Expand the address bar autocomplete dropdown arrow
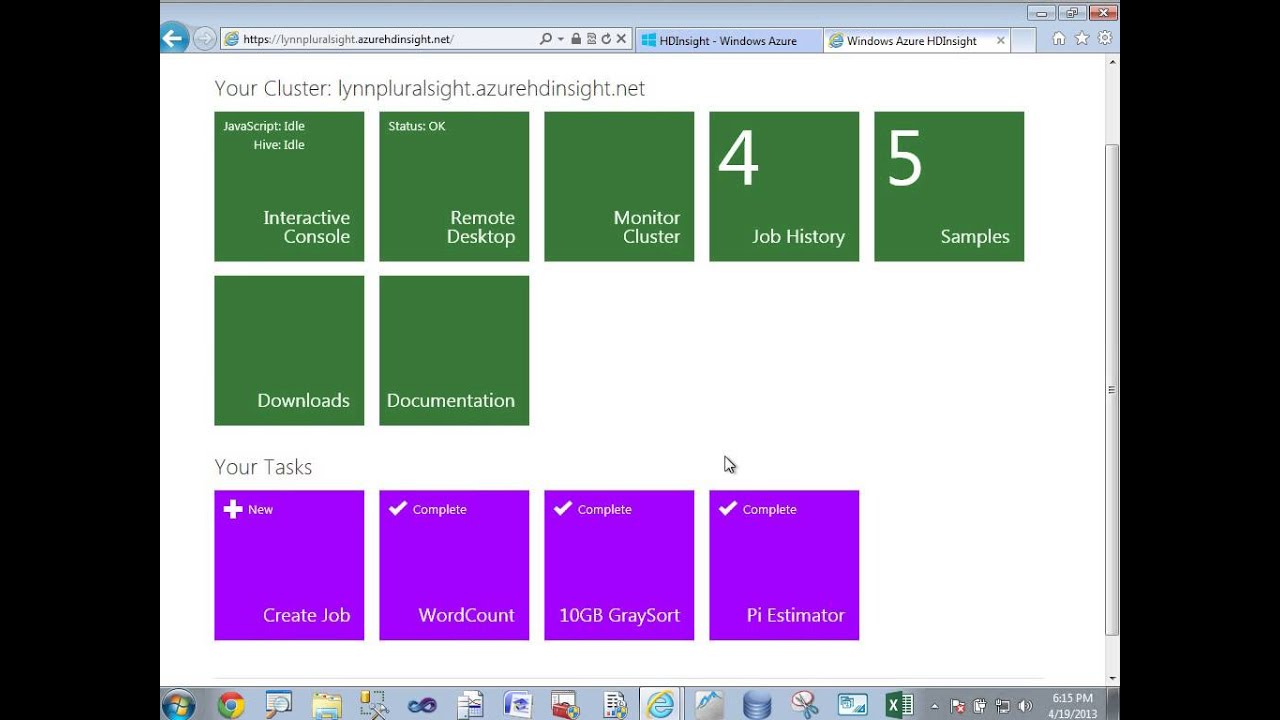This screenshot has width=1280, height=720. tap(561, 39)
